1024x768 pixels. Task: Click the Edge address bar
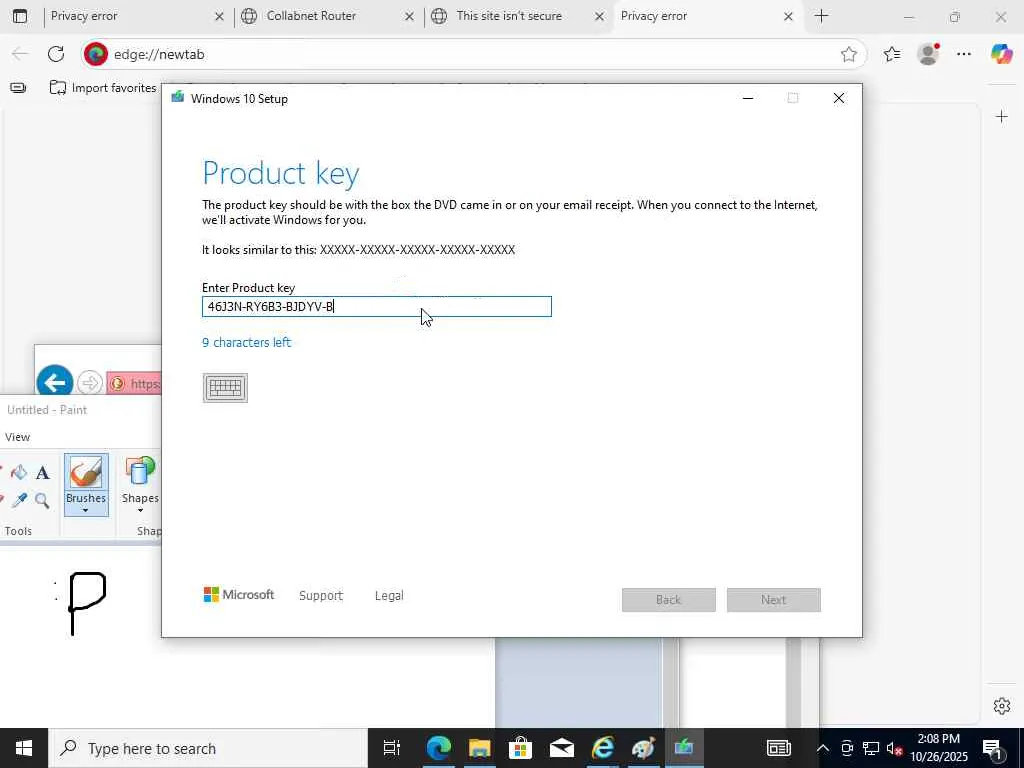pos(473,54)
